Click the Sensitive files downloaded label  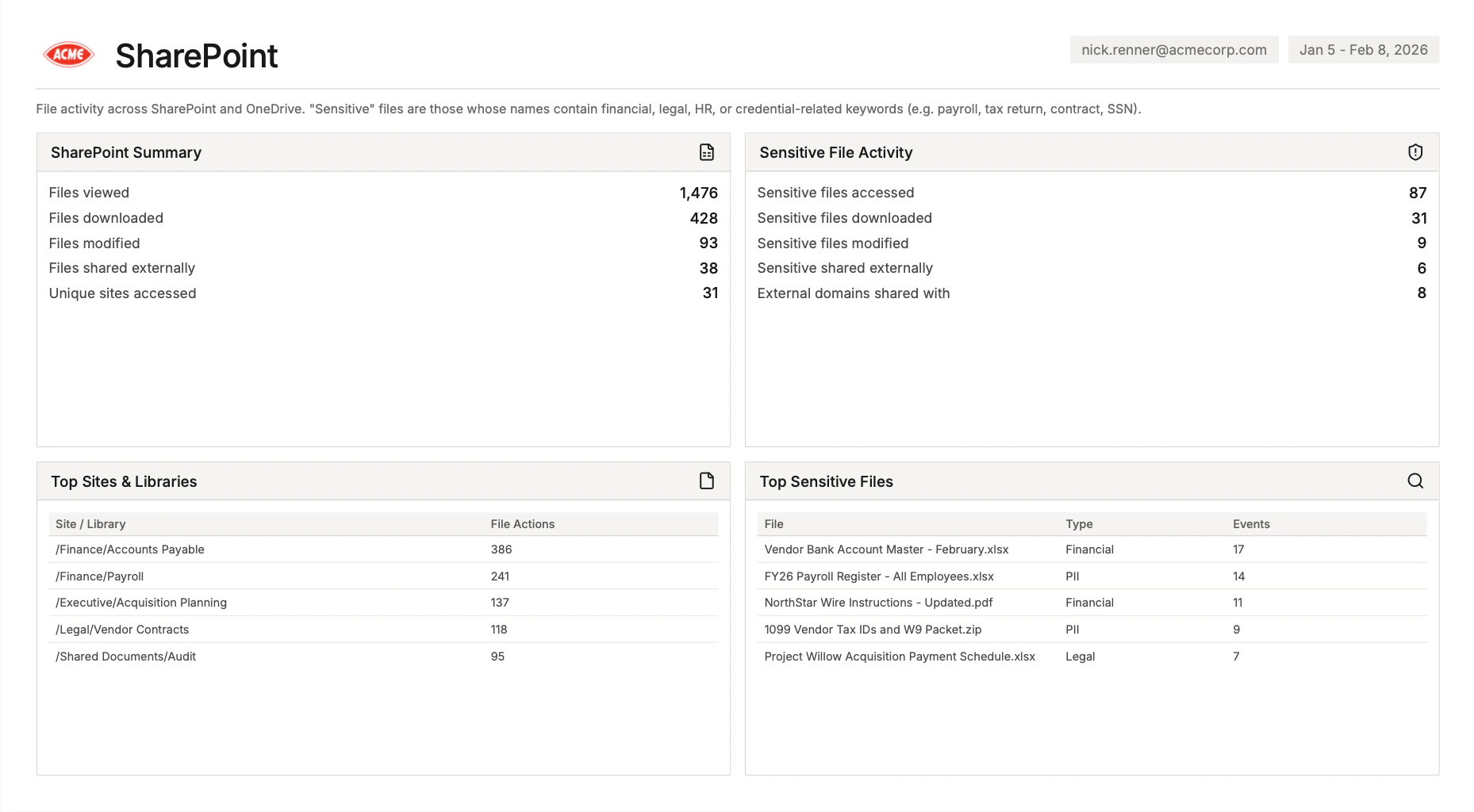tap(844, 218)
